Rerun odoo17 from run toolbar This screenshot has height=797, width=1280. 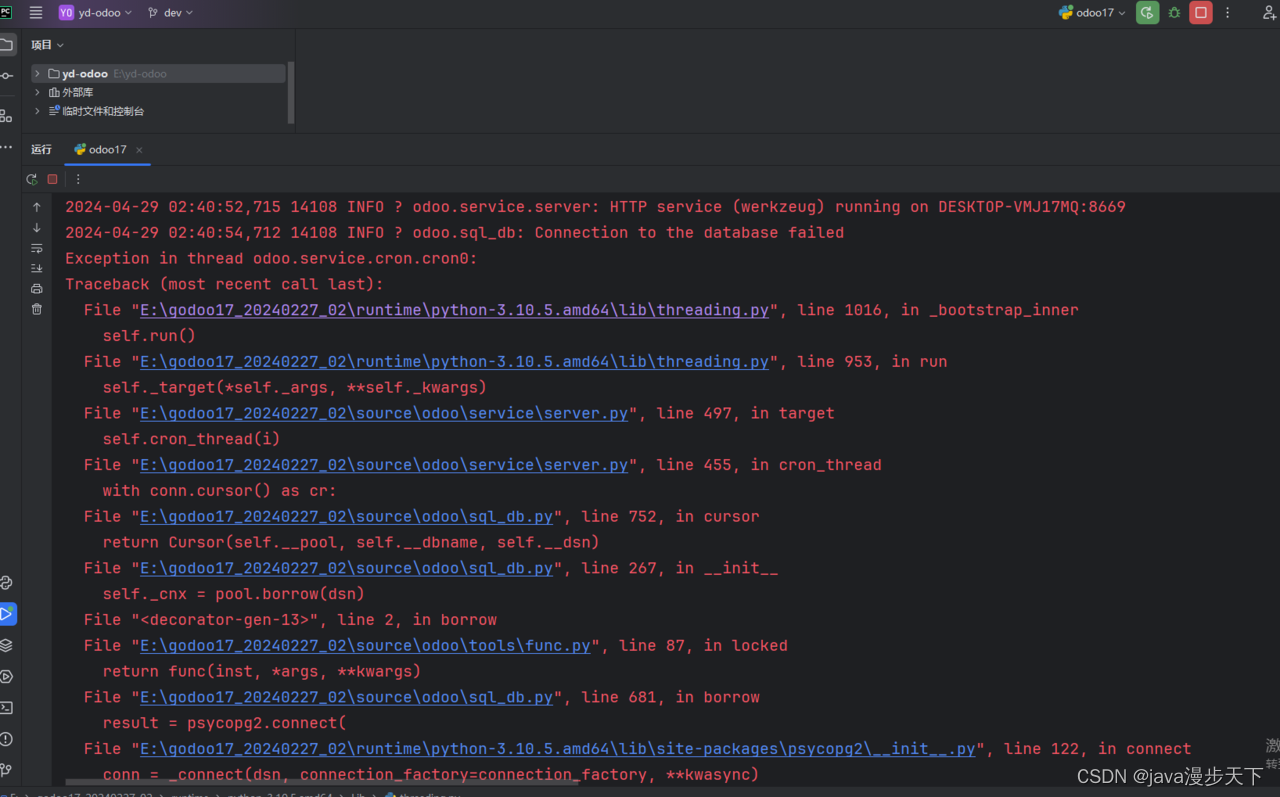32,179
